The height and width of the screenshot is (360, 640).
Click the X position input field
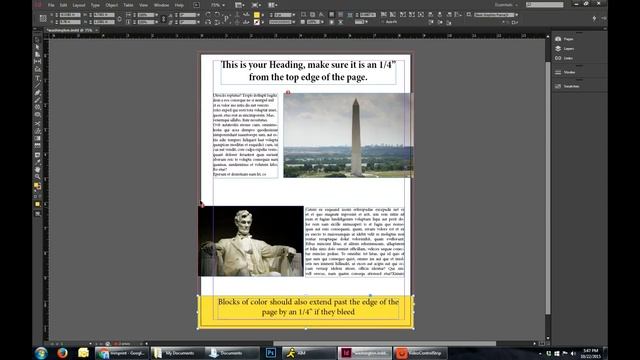coord(70,15)
